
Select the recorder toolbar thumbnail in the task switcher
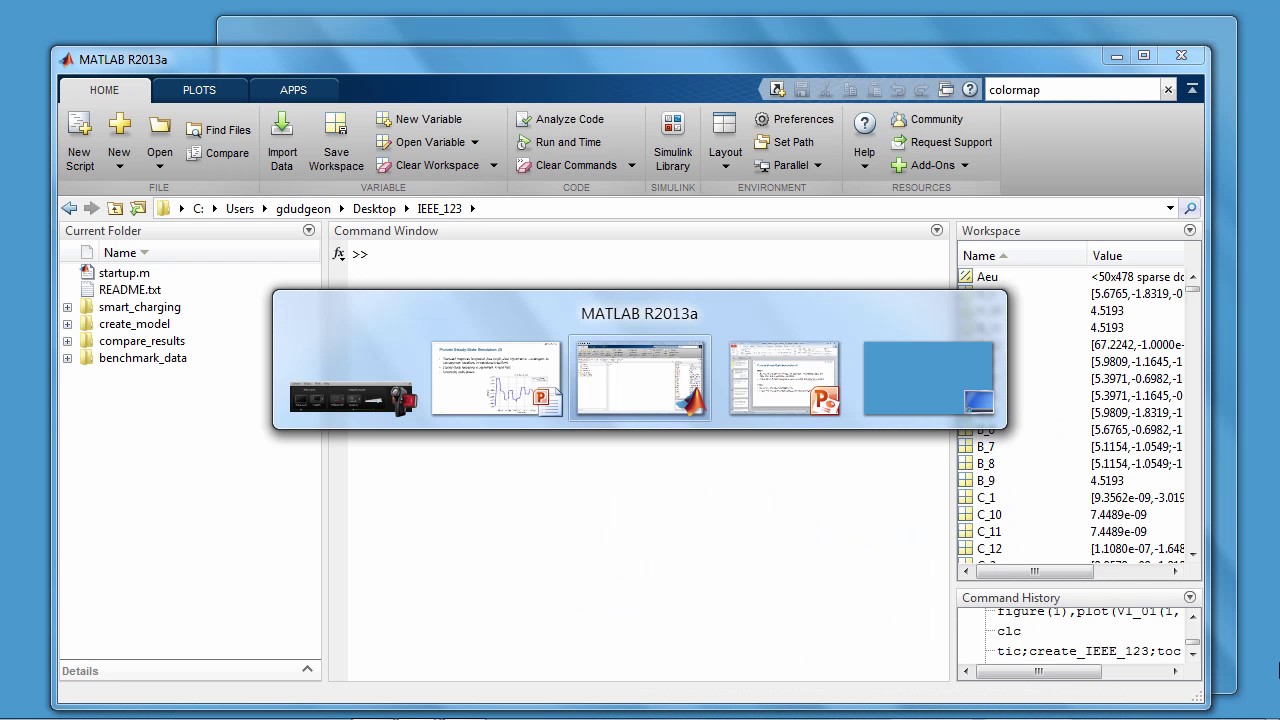click(353, 397)
